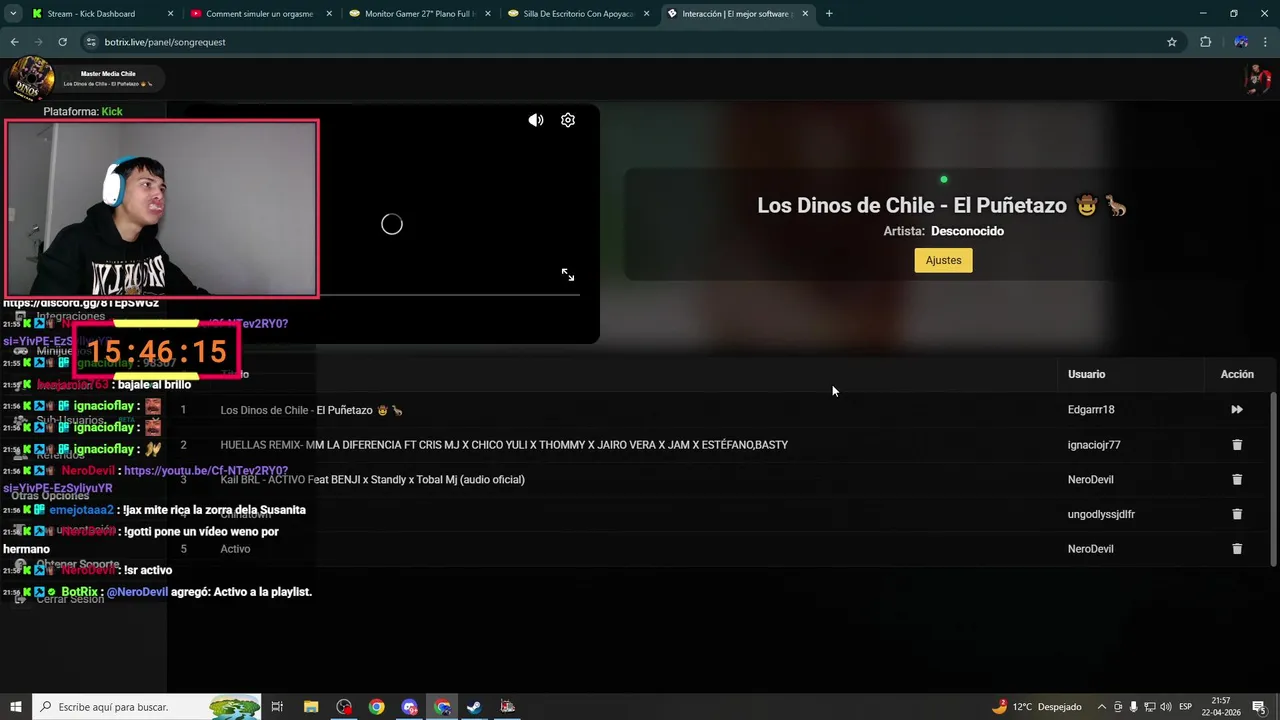This screenshot has width=1280, height=720.
Task: Click the Acción column header
Action: [1237, 374]
